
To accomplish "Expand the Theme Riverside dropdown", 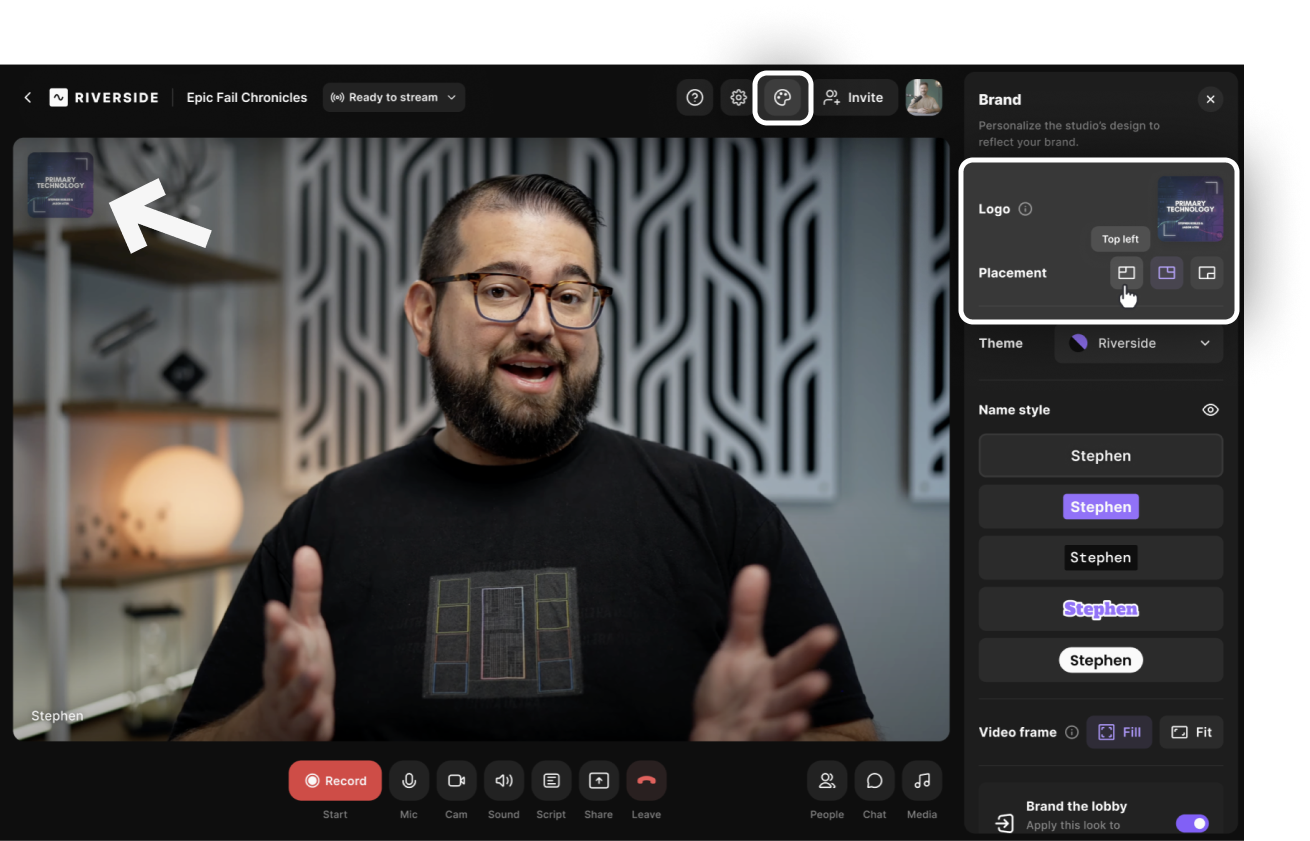I will pyautogui.click(x=1139, y=343).
